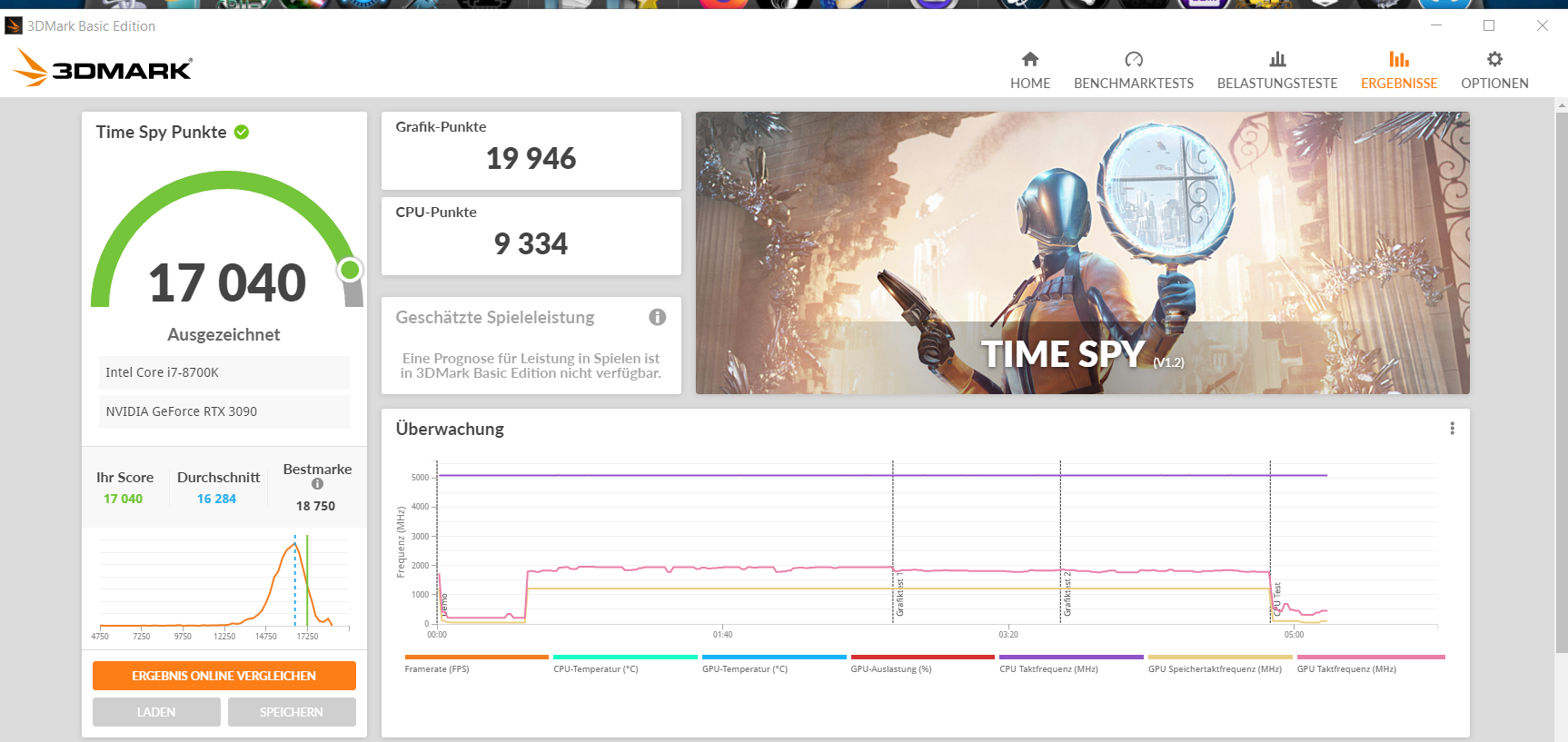Toggle GPU-Temperatur (°C) legend entry
Screen dimensions: 1568x742
coord(774,664)
